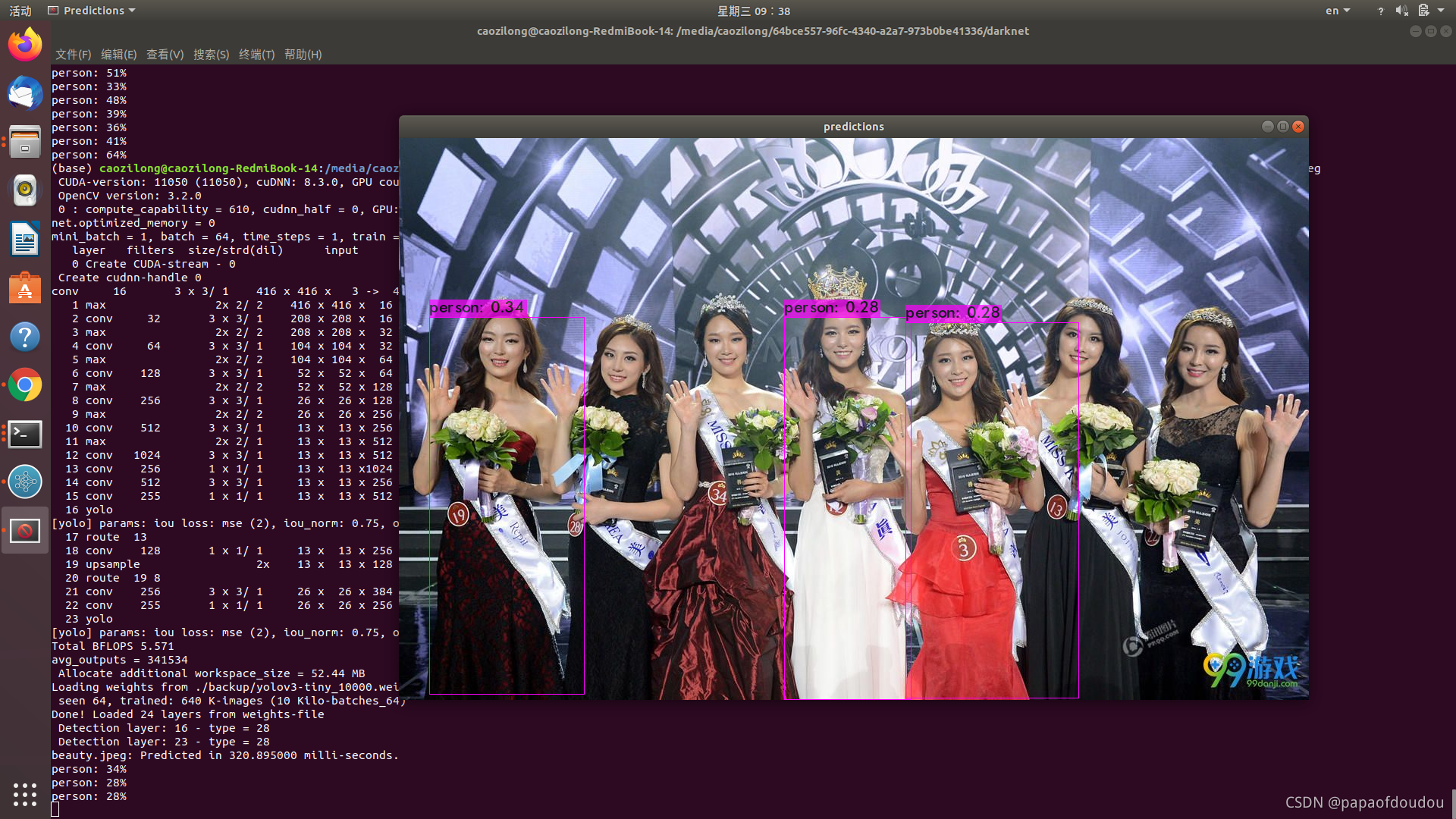Screen dimensions: 1456x819
Task: Click the volume icon in top bar
Action: point(1401,11)
